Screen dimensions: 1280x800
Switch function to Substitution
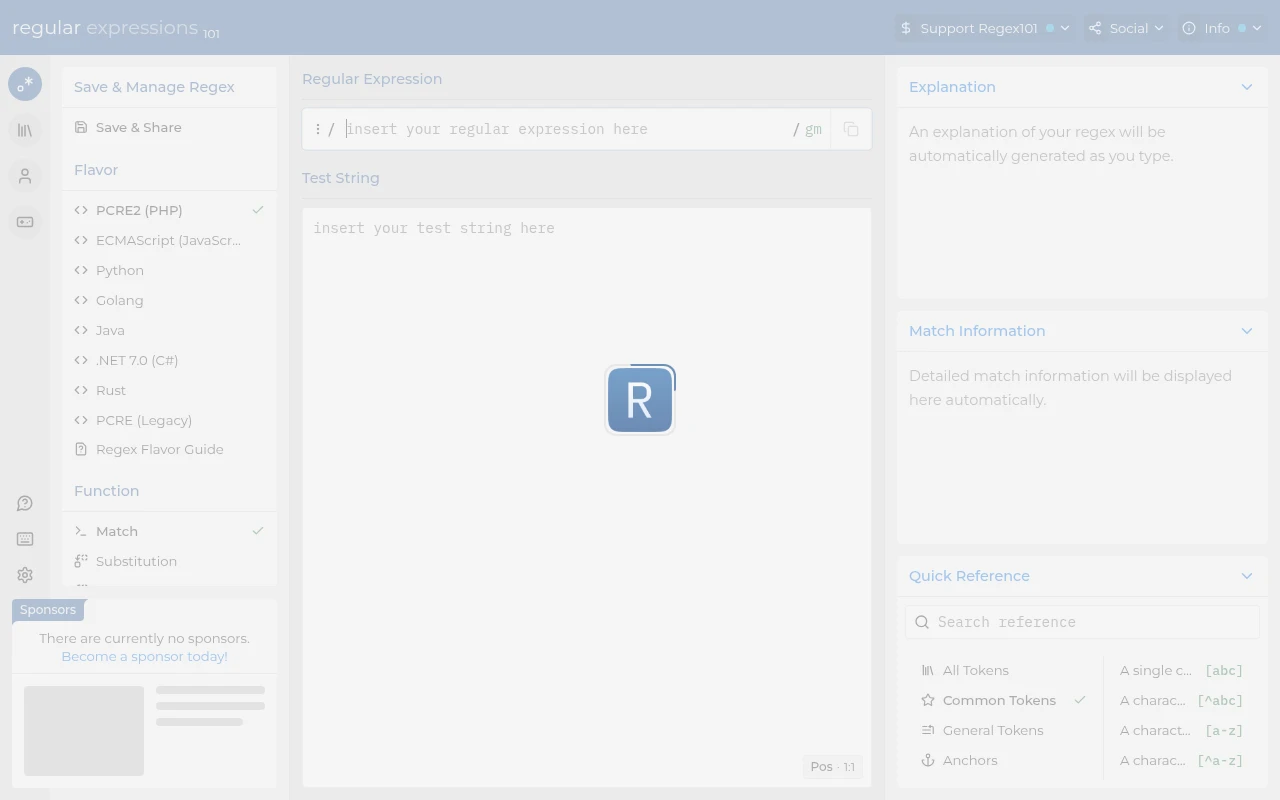point(136,561)
